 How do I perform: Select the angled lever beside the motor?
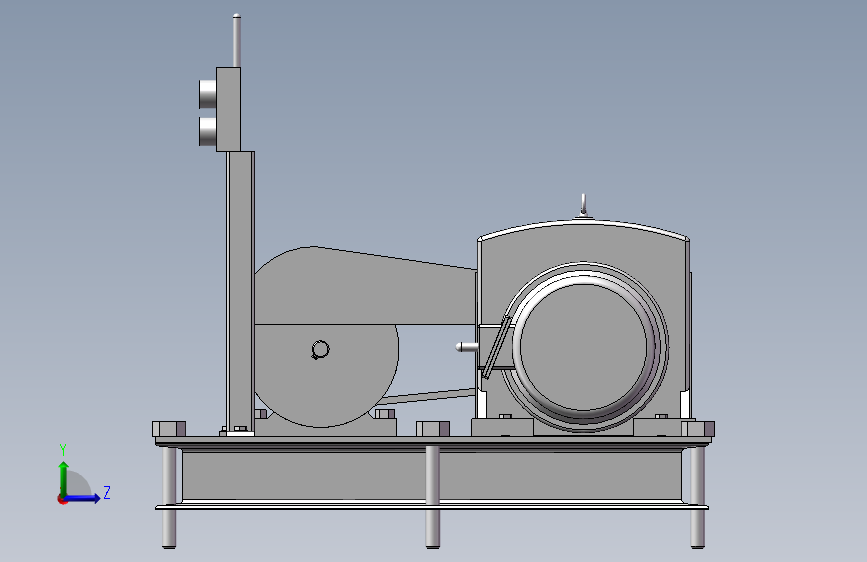click(496, 348)
